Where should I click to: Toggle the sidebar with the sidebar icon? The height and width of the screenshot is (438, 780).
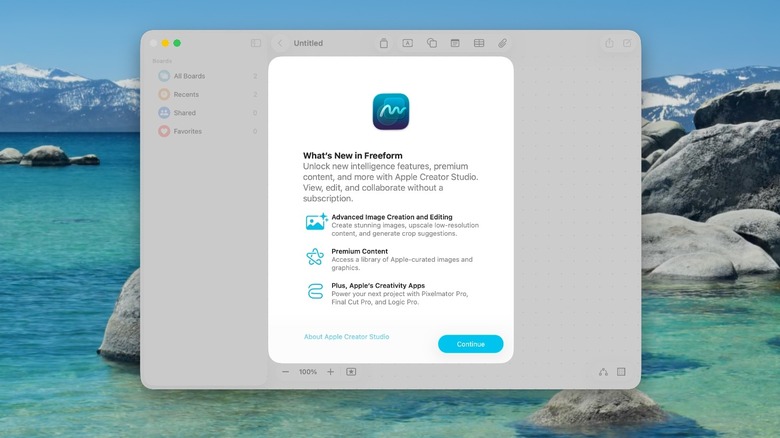[256, 43]
